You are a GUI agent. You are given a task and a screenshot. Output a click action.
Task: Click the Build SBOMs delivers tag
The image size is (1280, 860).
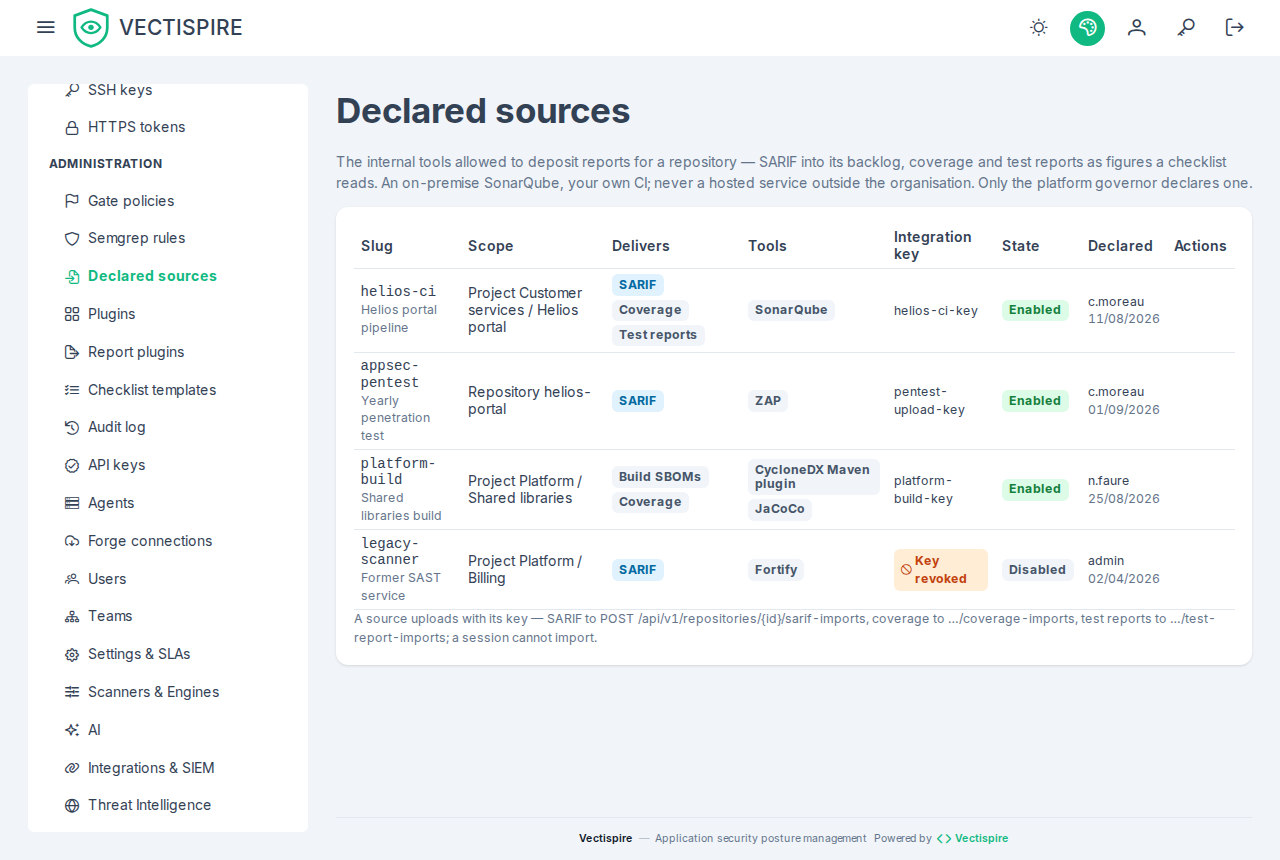click(x=660, y=477)
